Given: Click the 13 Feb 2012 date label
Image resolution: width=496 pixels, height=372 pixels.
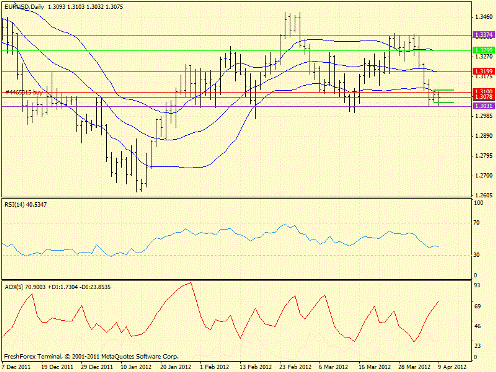Looking at the screenshot, I should pos(256,367).
